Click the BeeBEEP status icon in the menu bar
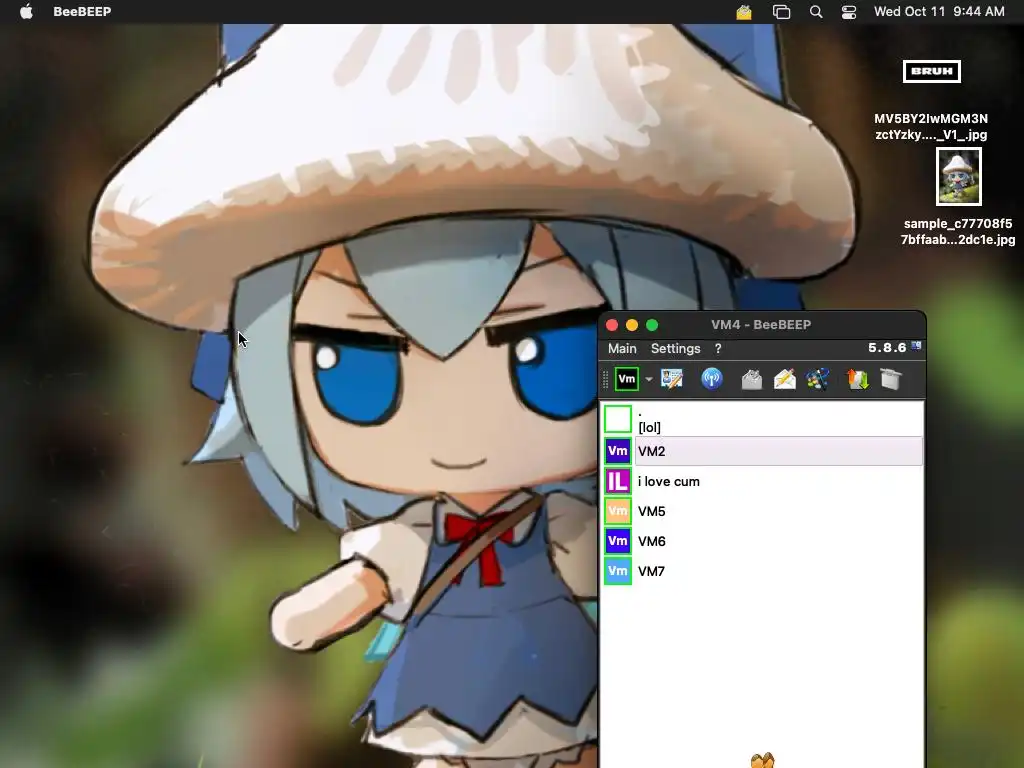Screen dimensions: 1024x768 click(x=744, y=12)
